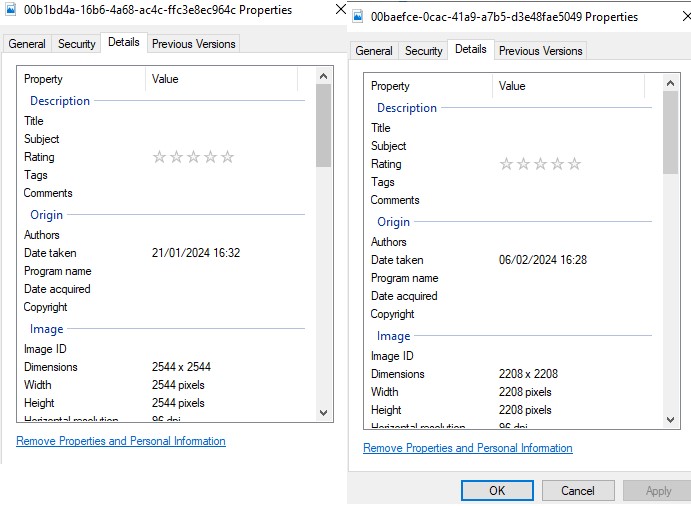The width and height of the screenshot is (691, 506).
Task: Click the Cancel button
Action: (578, 491)
